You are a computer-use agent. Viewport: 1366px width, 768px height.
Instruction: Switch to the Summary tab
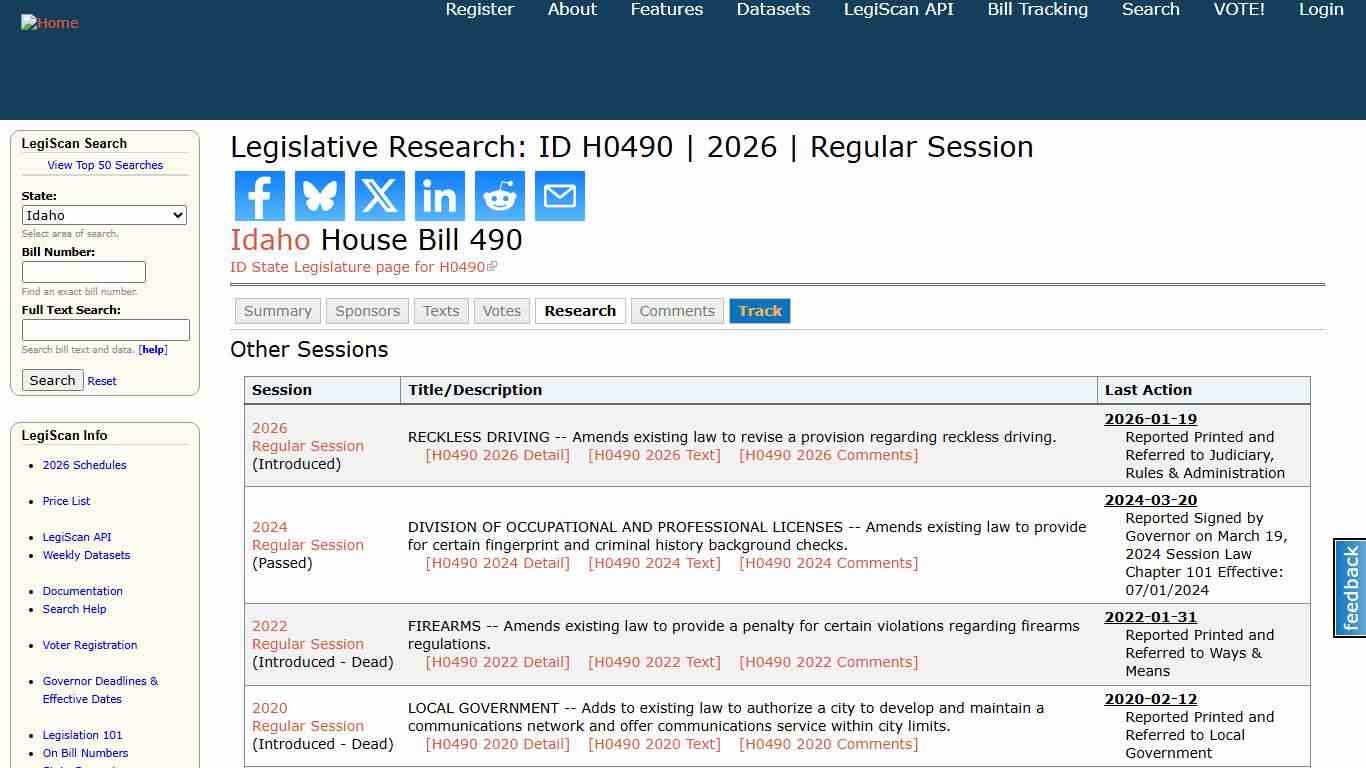click(277, 311)
